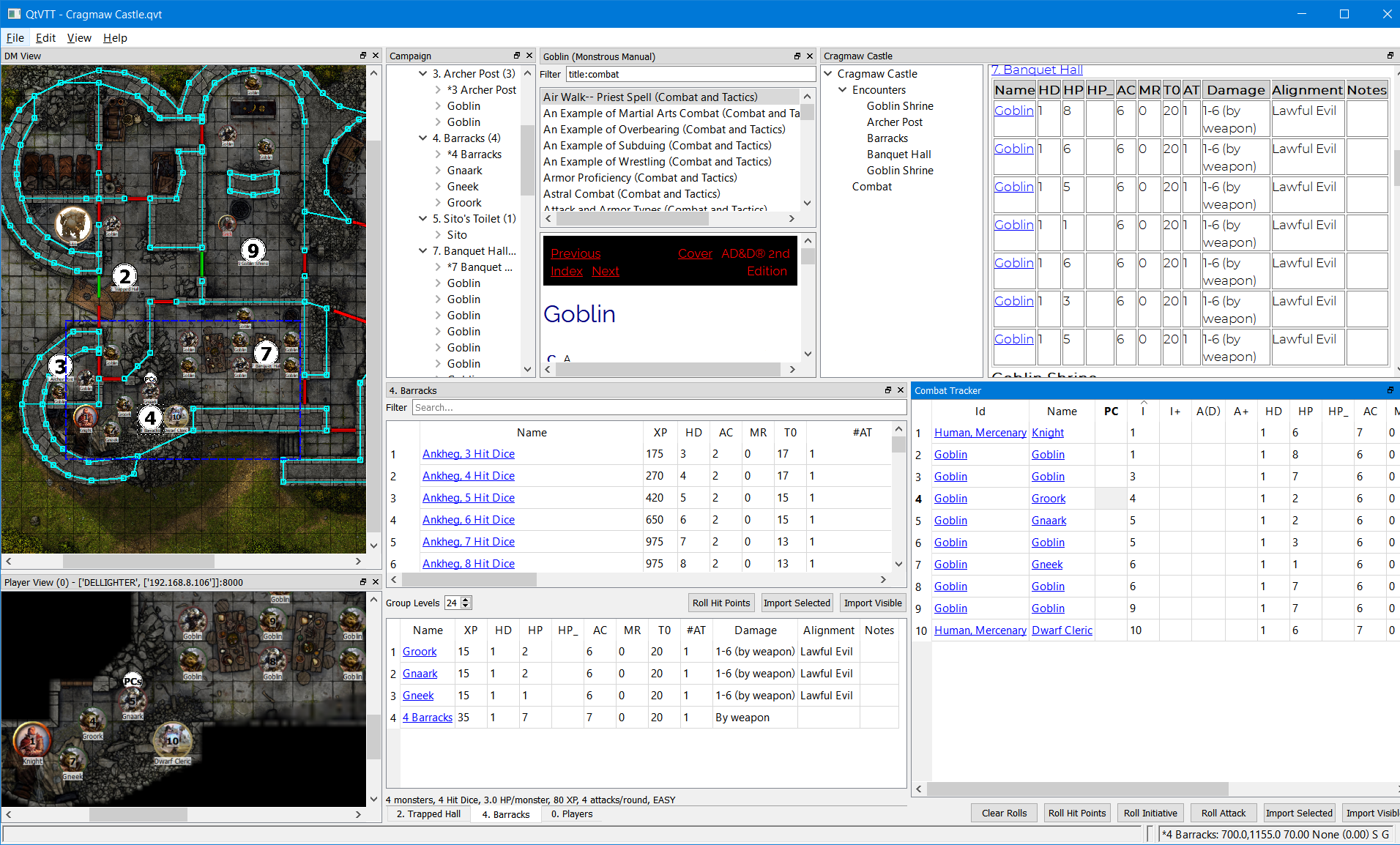Sort Combat Tracker by PC column header
This screenshot has width=1400, height=845.
click(x=1111, y=411)
